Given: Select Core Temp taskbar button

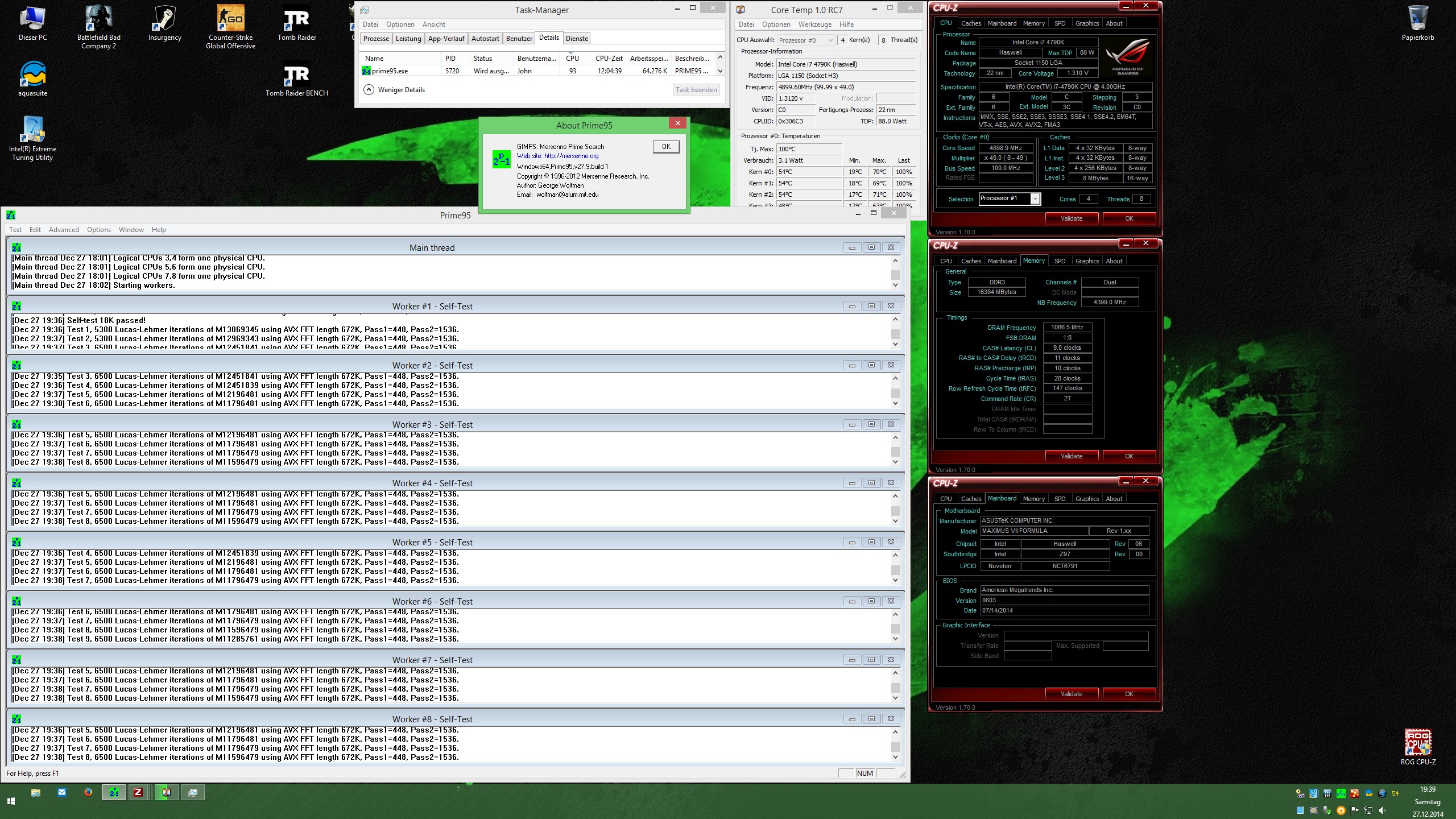Looking at the screenshot, I should (167, 792).
